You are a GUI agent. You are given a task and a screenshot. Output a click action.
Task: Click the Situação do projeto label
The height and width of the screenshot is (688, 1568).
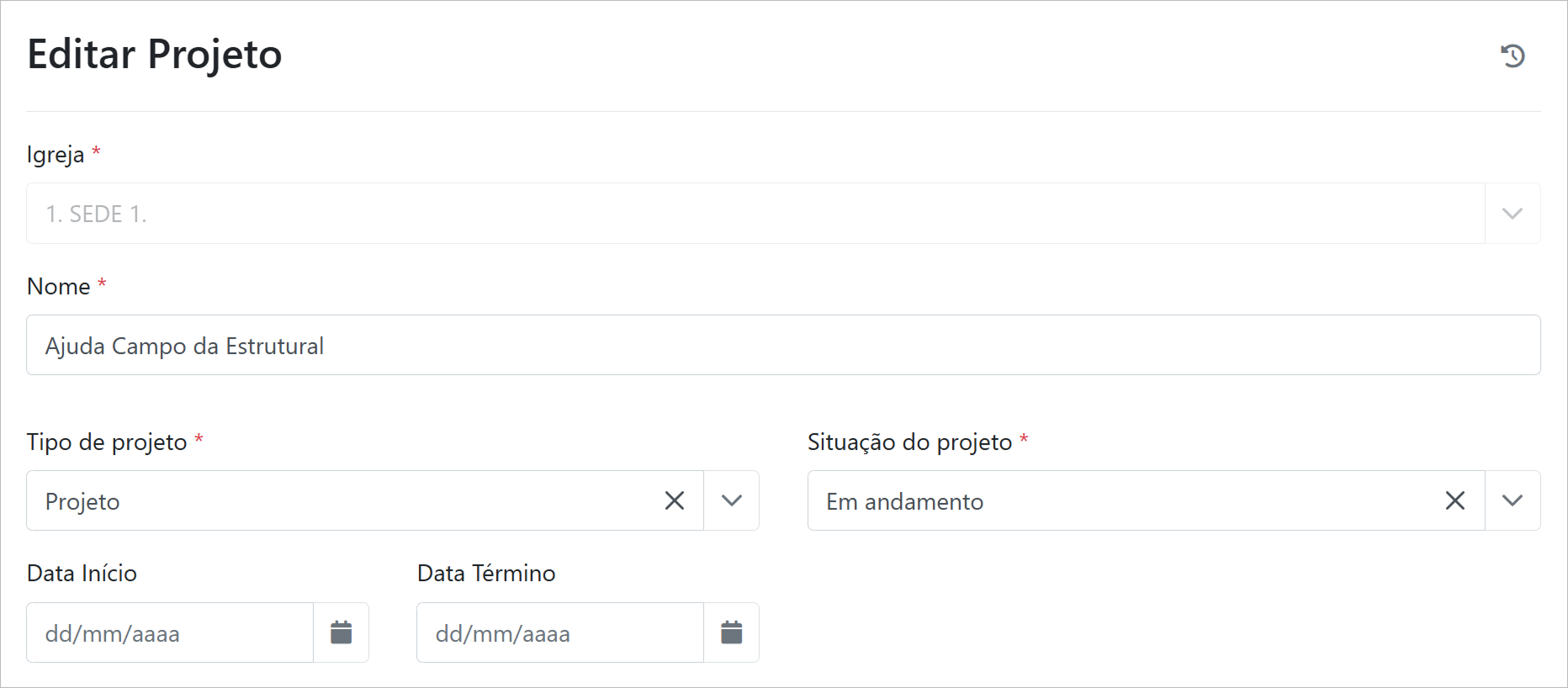tap(909, 442)
